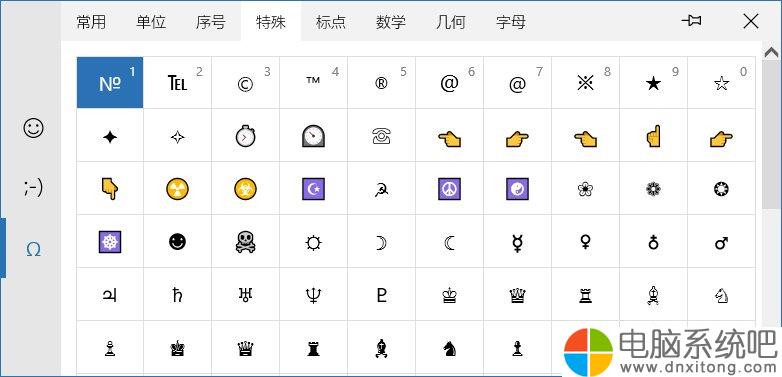Screen dimensions: 782x377
Task: Insert the № numero sign
Action: point(110,82)
